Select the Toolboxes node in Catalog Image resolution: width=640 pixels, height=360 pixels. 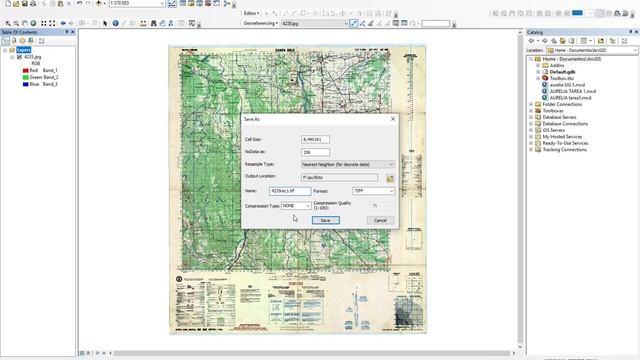pos(553,111)
